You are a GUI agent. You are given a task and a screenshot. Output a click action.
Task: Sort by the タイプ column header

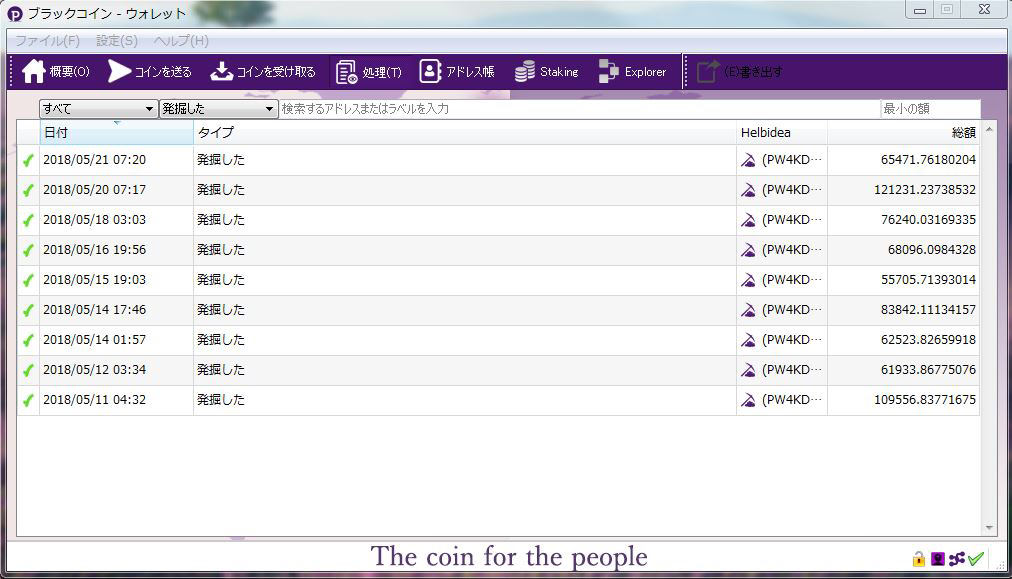(465, 132)
